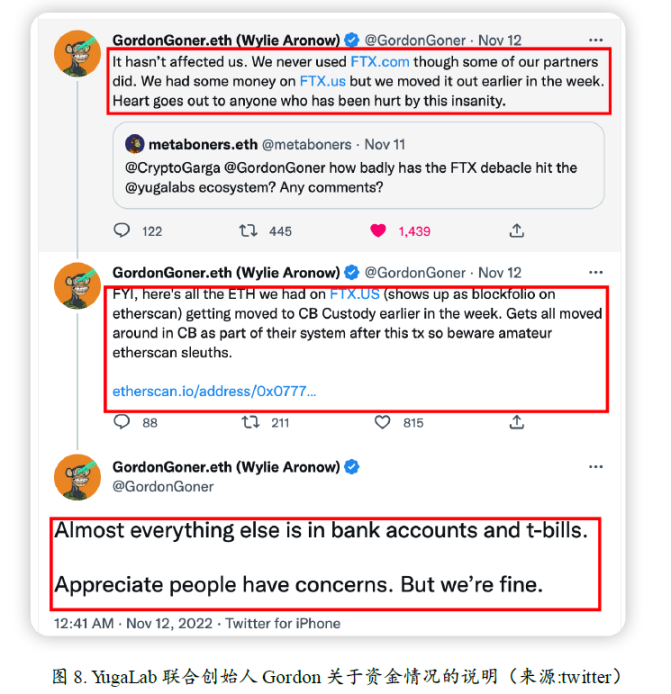The image size is (671, 694).
Task: Unlike the first tweet with 1,439 likes
Action: [x=378, y=231]
